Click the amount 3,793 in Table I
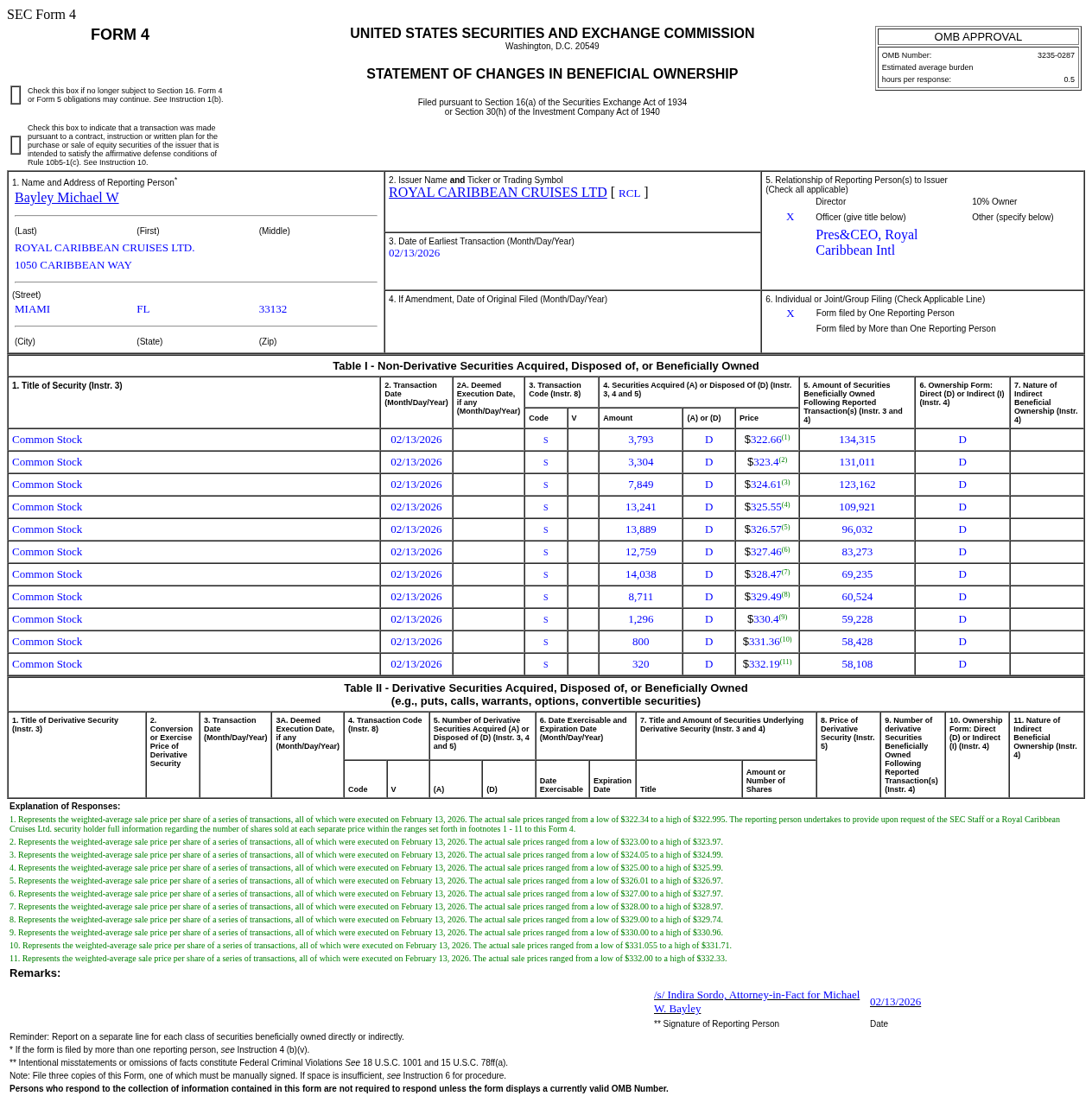 click(641, 440)
